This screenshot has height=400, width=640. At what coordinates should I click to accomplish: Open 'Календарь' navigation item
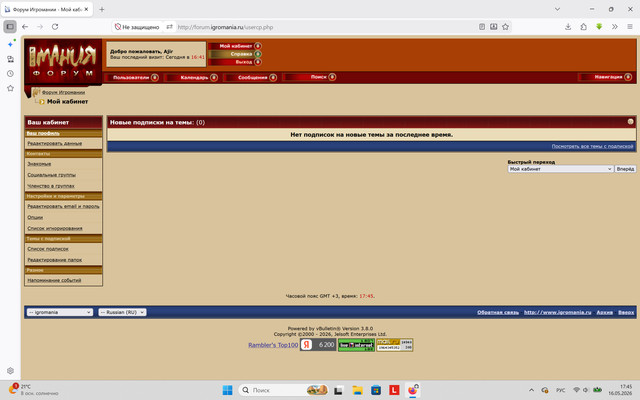pos(191,78)
